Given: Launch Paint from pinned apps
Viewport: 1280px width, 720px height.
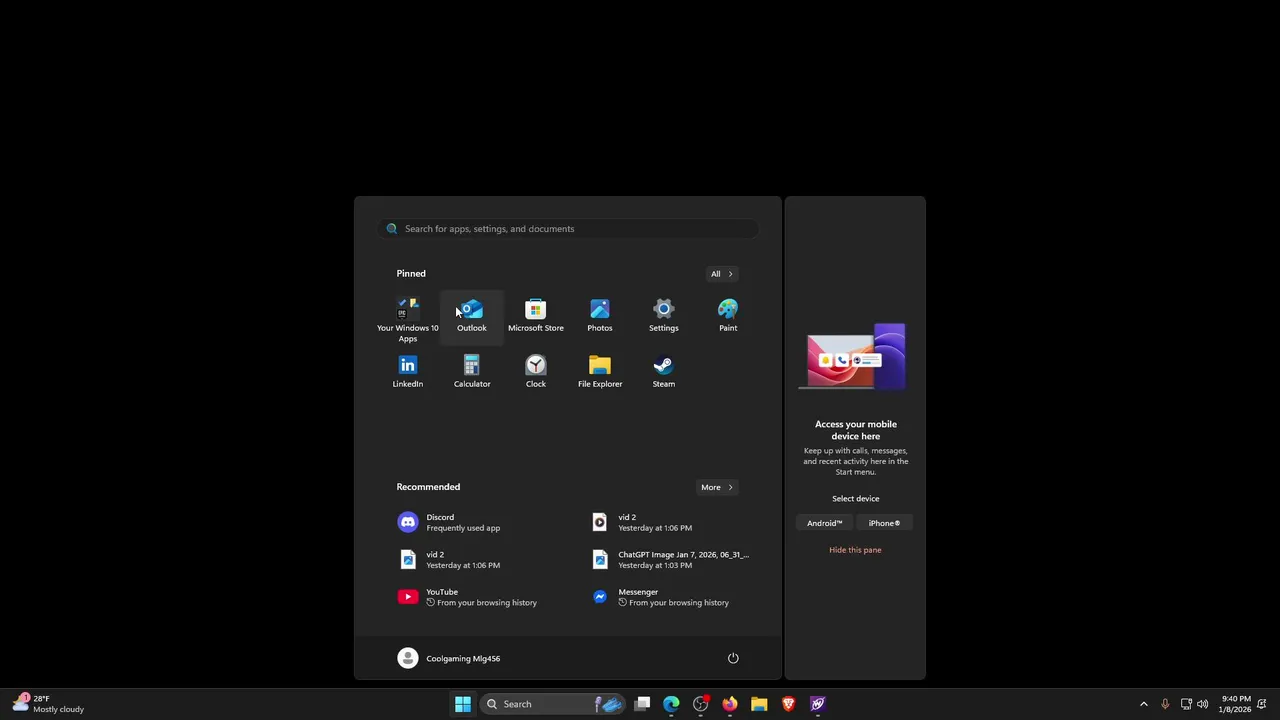Looking at the screenshot, I should coord(727,316).
